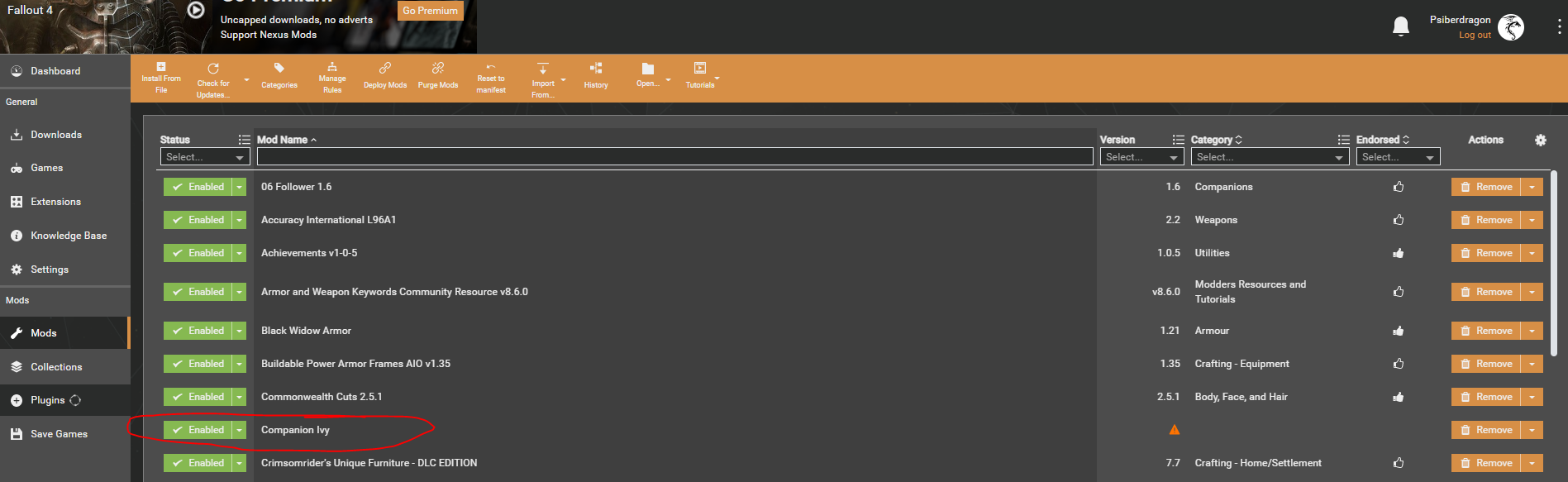
Task: Remove Armor and Weapon Keywords mod
Action: [x=1486, y=292]
